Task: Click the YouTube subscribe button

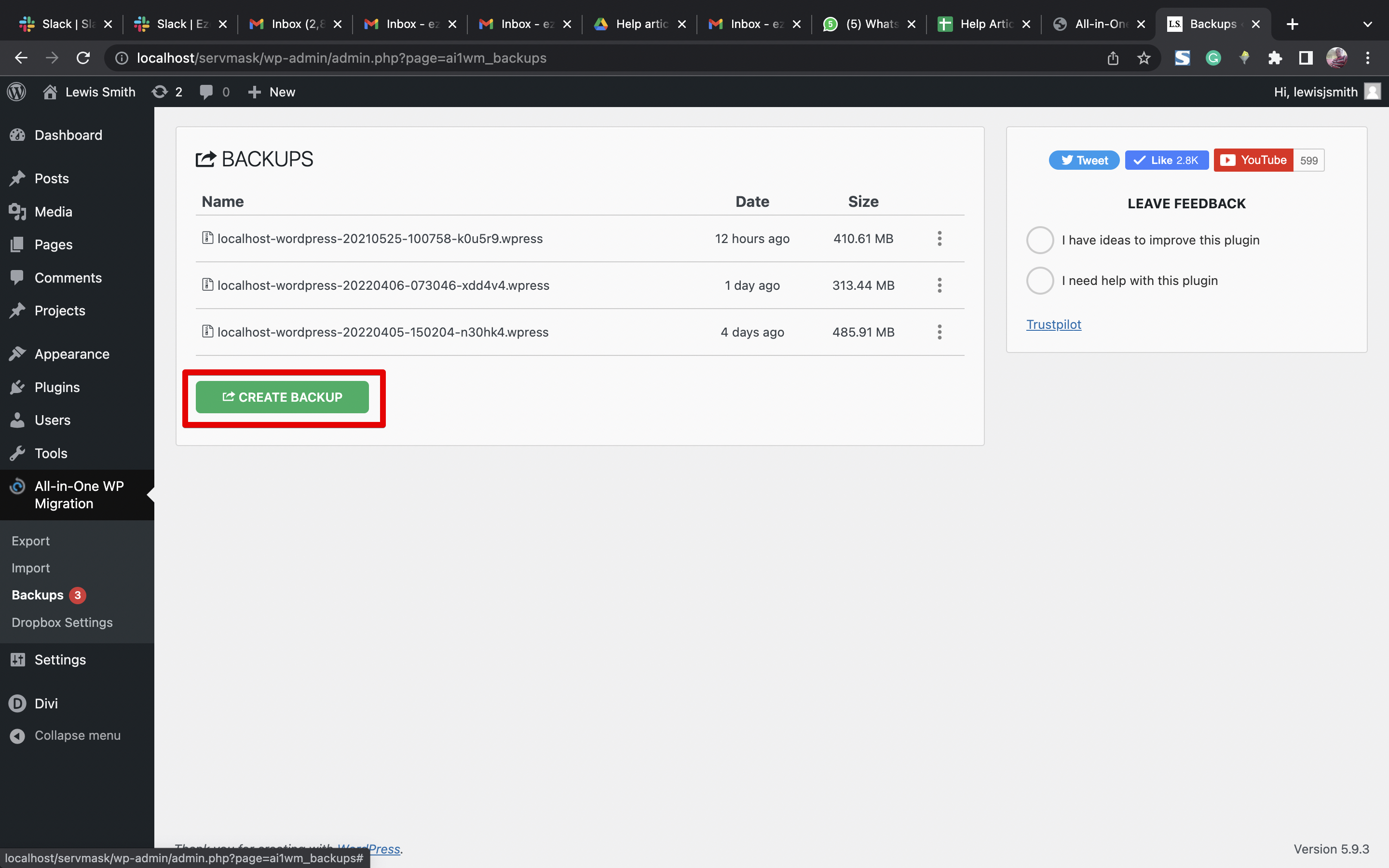Action: click(1253, 160)
